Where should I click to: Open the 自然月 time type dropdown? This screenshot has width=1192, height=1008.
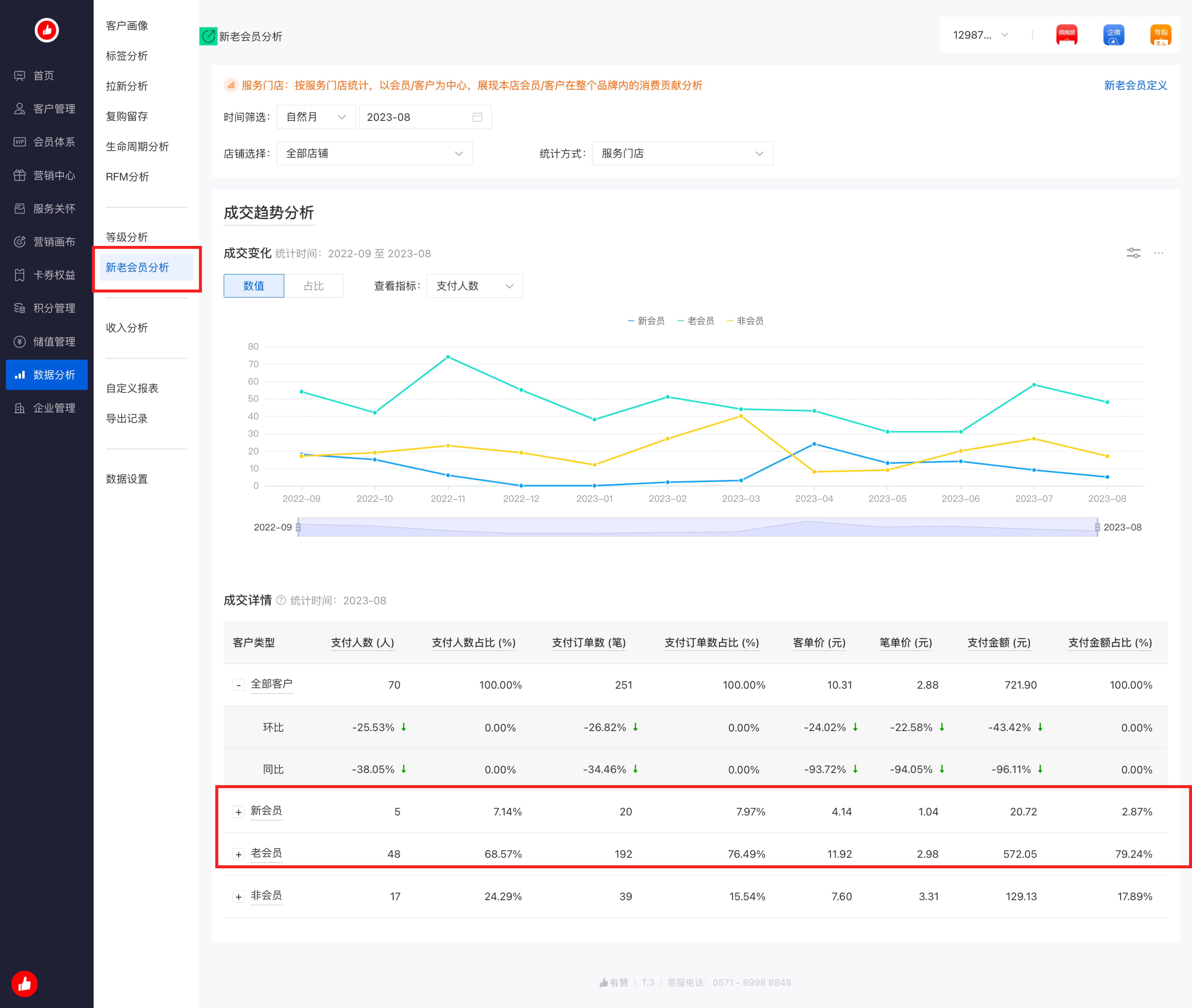316,117
